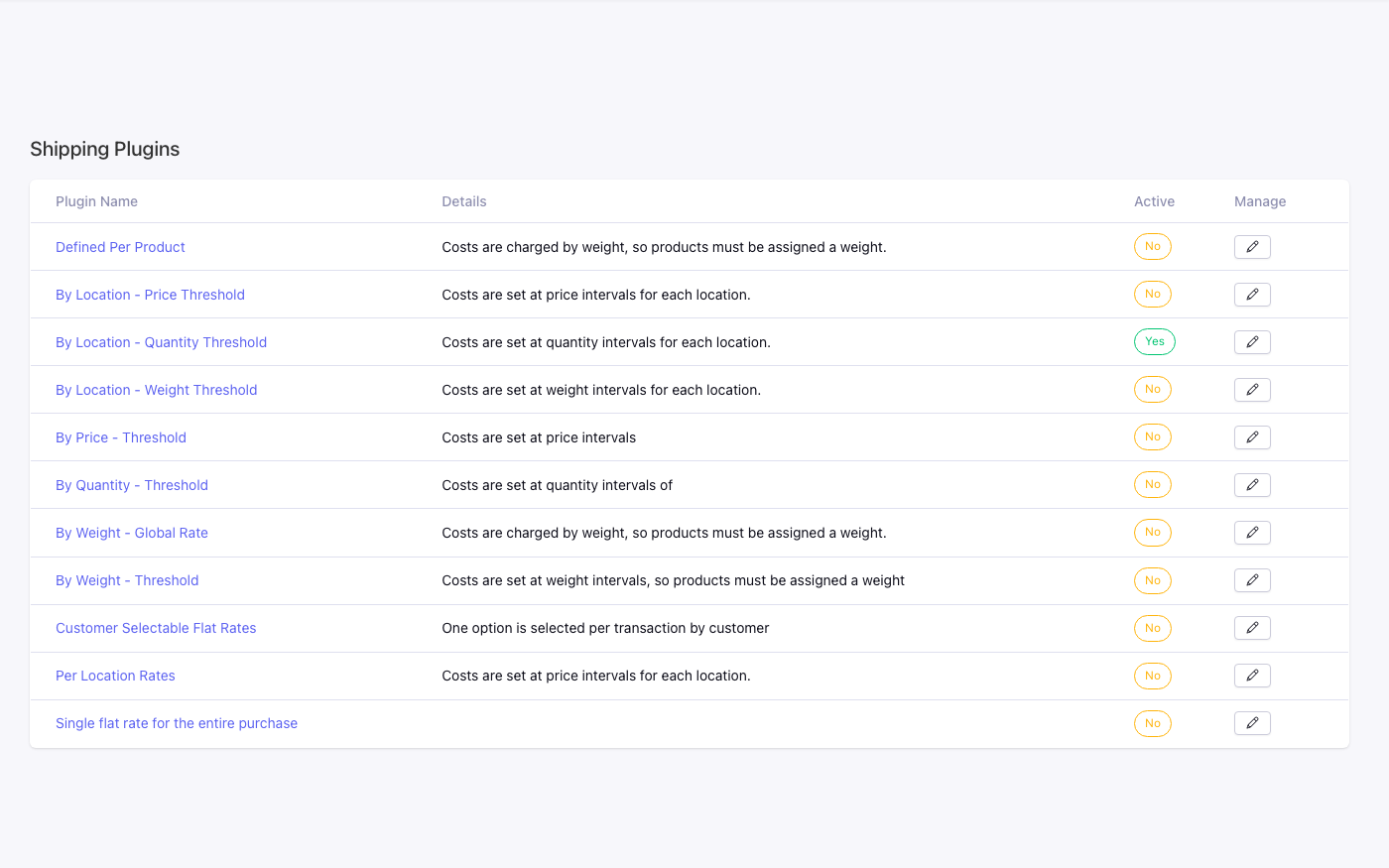1389x868 pixels.
Task: Click No badge for By Location - Price Threshold
Action: click(x=1153, y=294)
